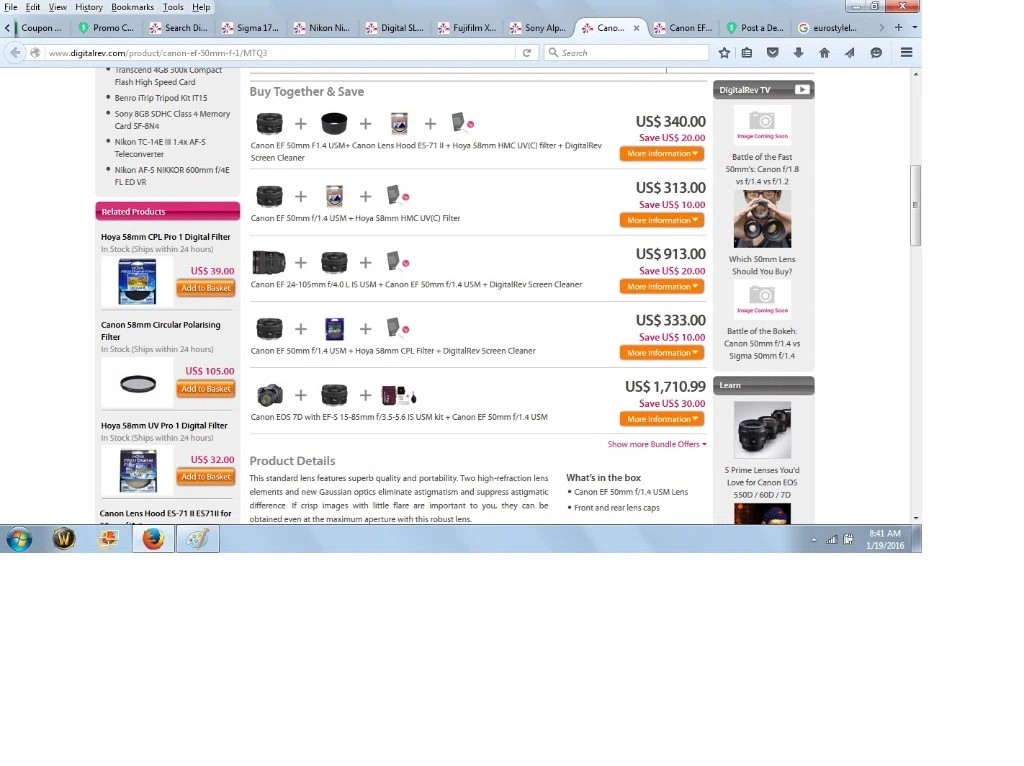Open the list all tabs dropdown arrow
The width and height of the screenshot is (1024, 766).
914,27
